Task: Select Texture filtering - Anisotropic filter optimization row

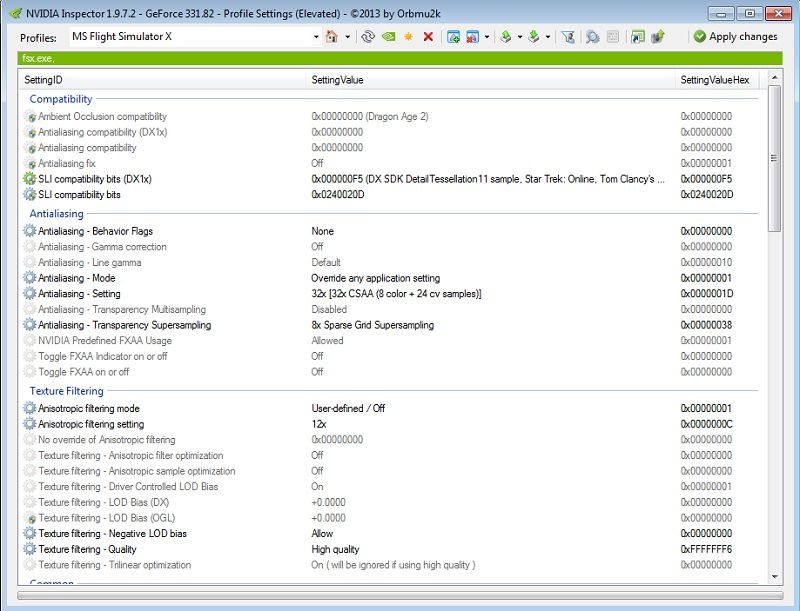Action: pyautogui.click(x=390, y=455)
